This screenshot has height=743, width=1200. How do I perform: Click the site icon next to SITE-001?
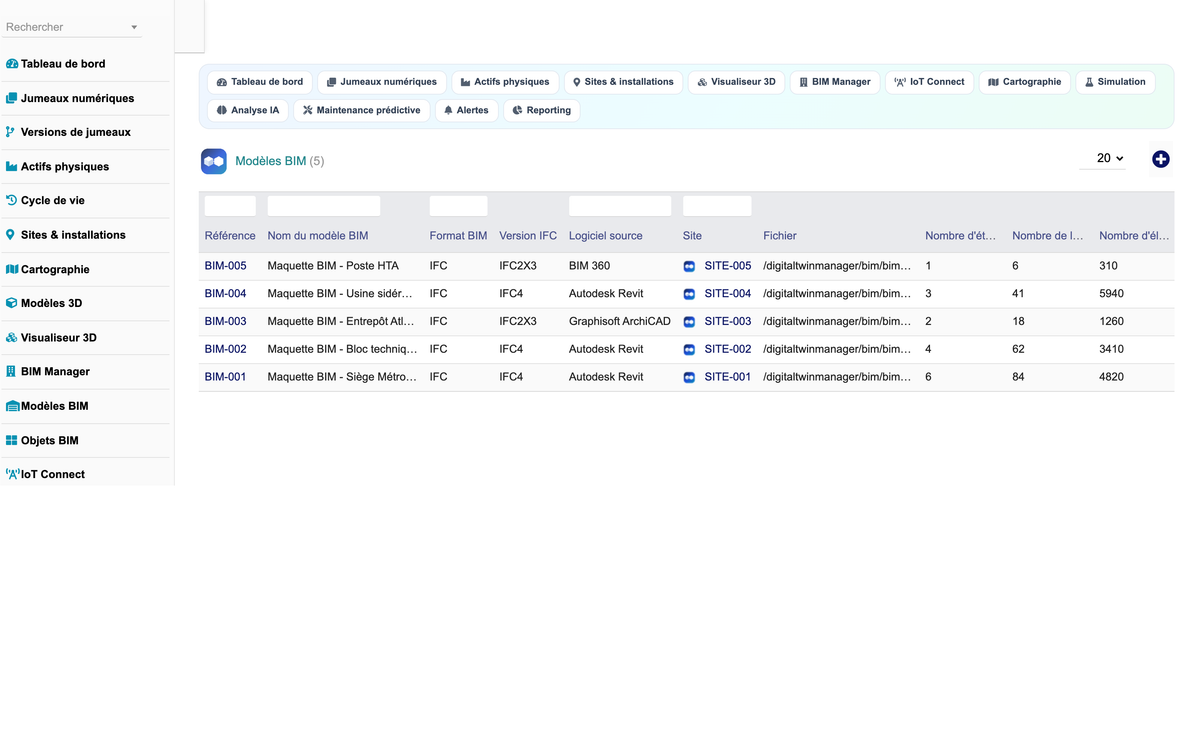tap(689, 378)
